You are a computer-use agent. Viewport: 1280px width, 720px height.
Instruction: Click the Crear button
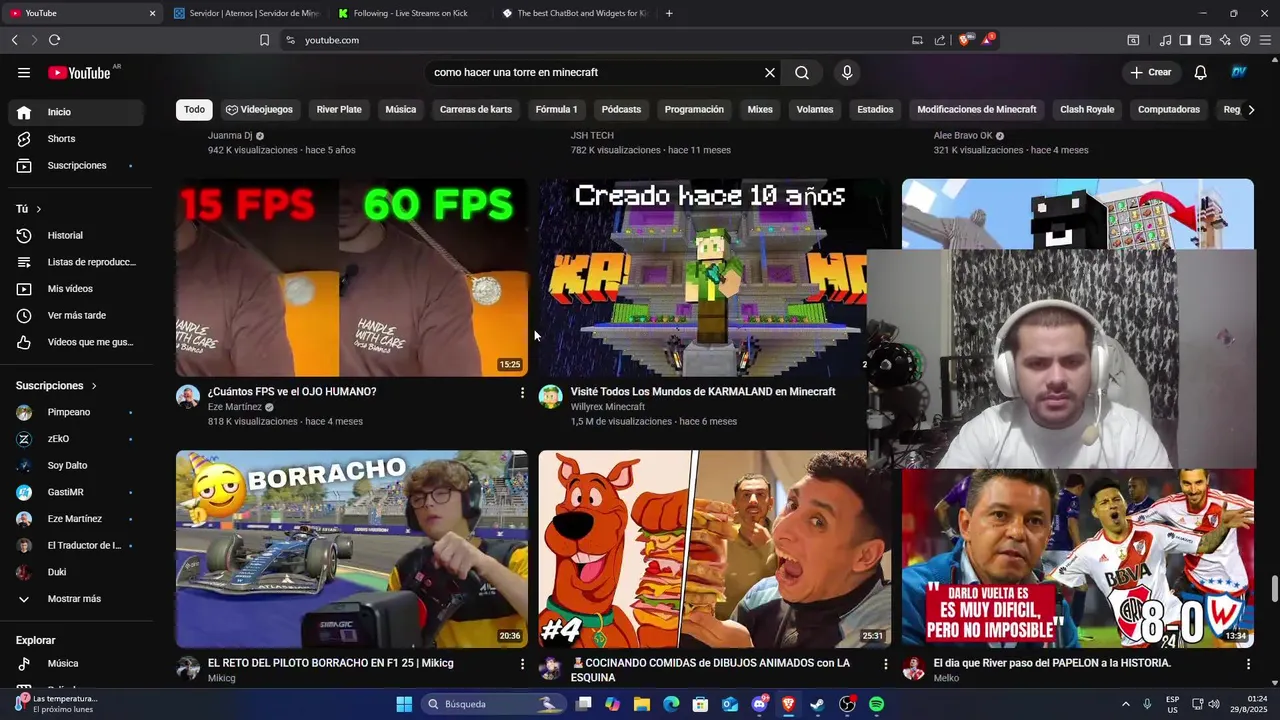1151,72
